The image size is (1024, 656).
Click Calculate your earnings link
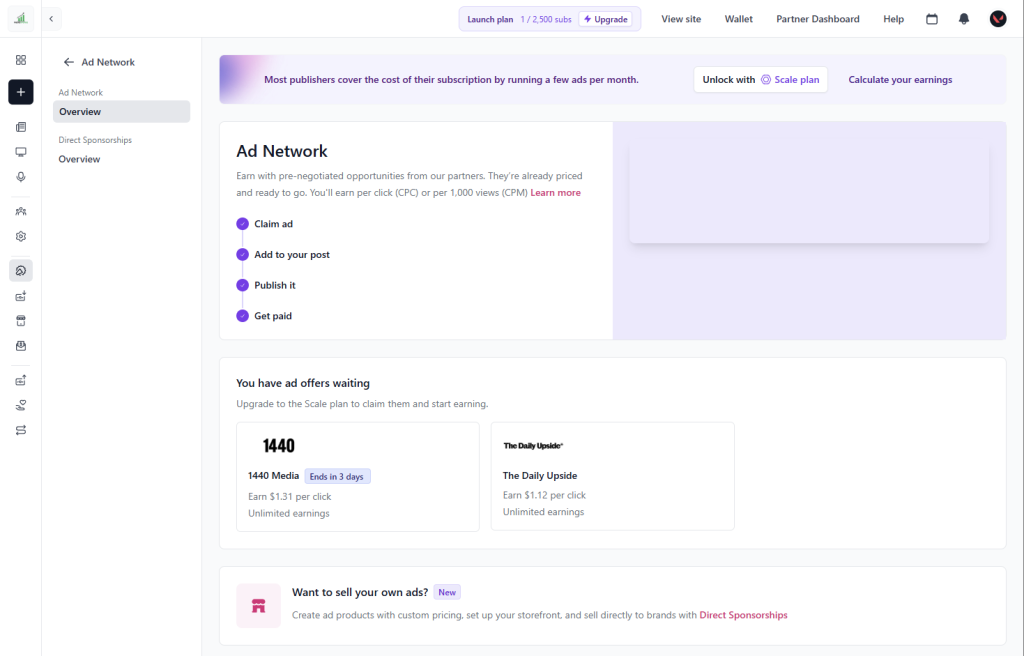pos(900,80)
